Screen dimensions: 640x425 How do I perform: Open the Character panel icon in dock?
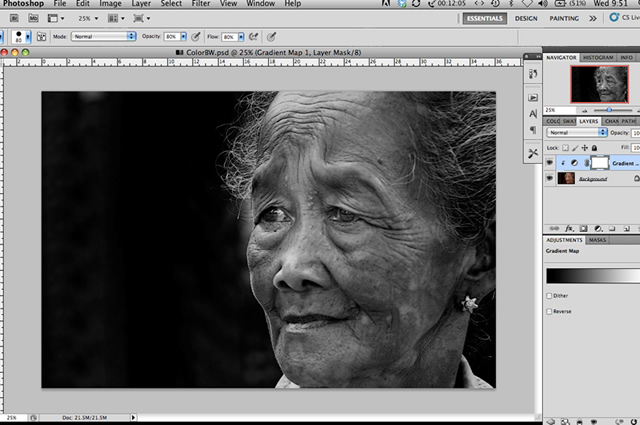(532, 114)
